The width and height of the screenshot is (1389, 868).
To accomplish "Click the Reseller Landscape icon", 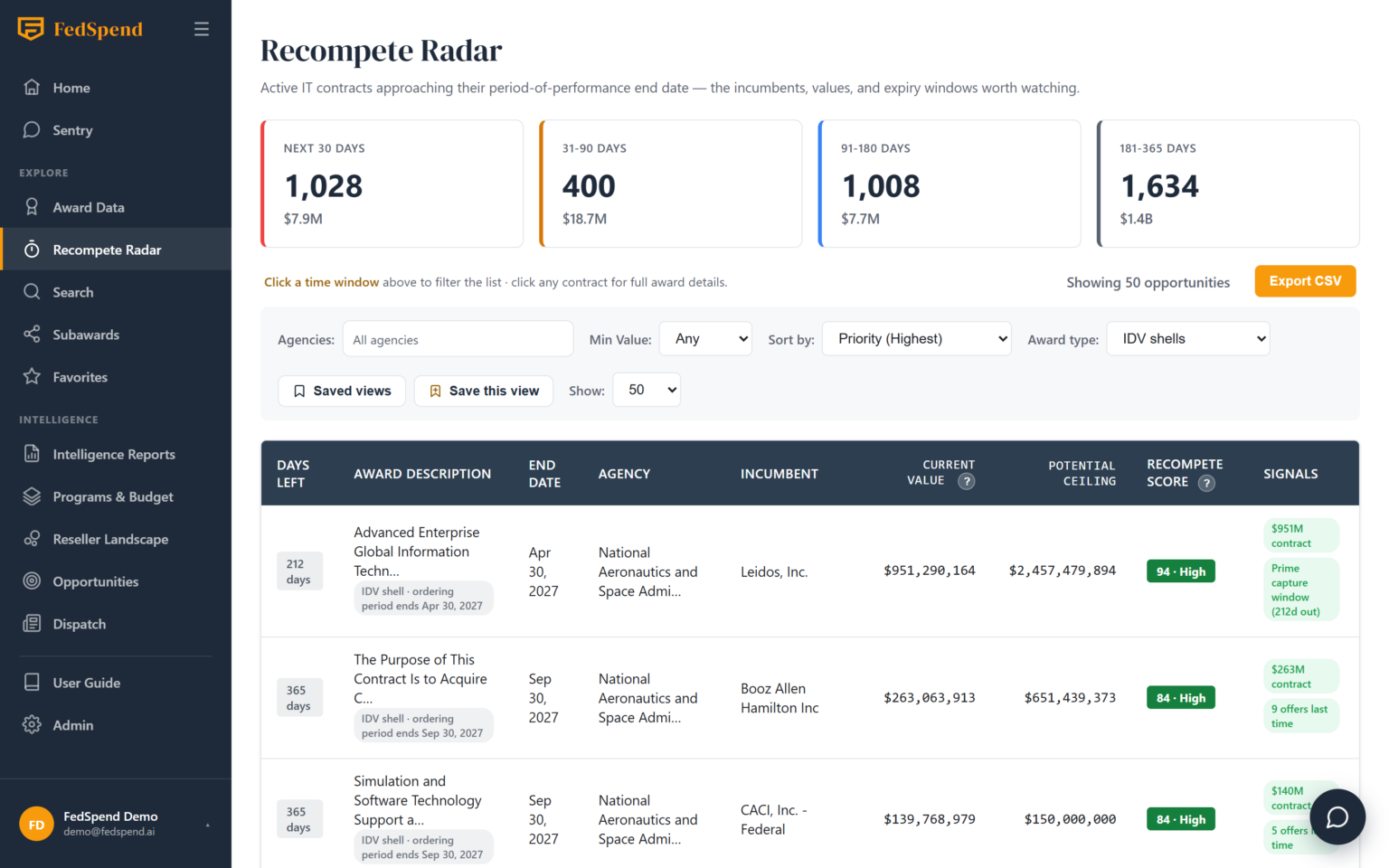I will point(32,539).
